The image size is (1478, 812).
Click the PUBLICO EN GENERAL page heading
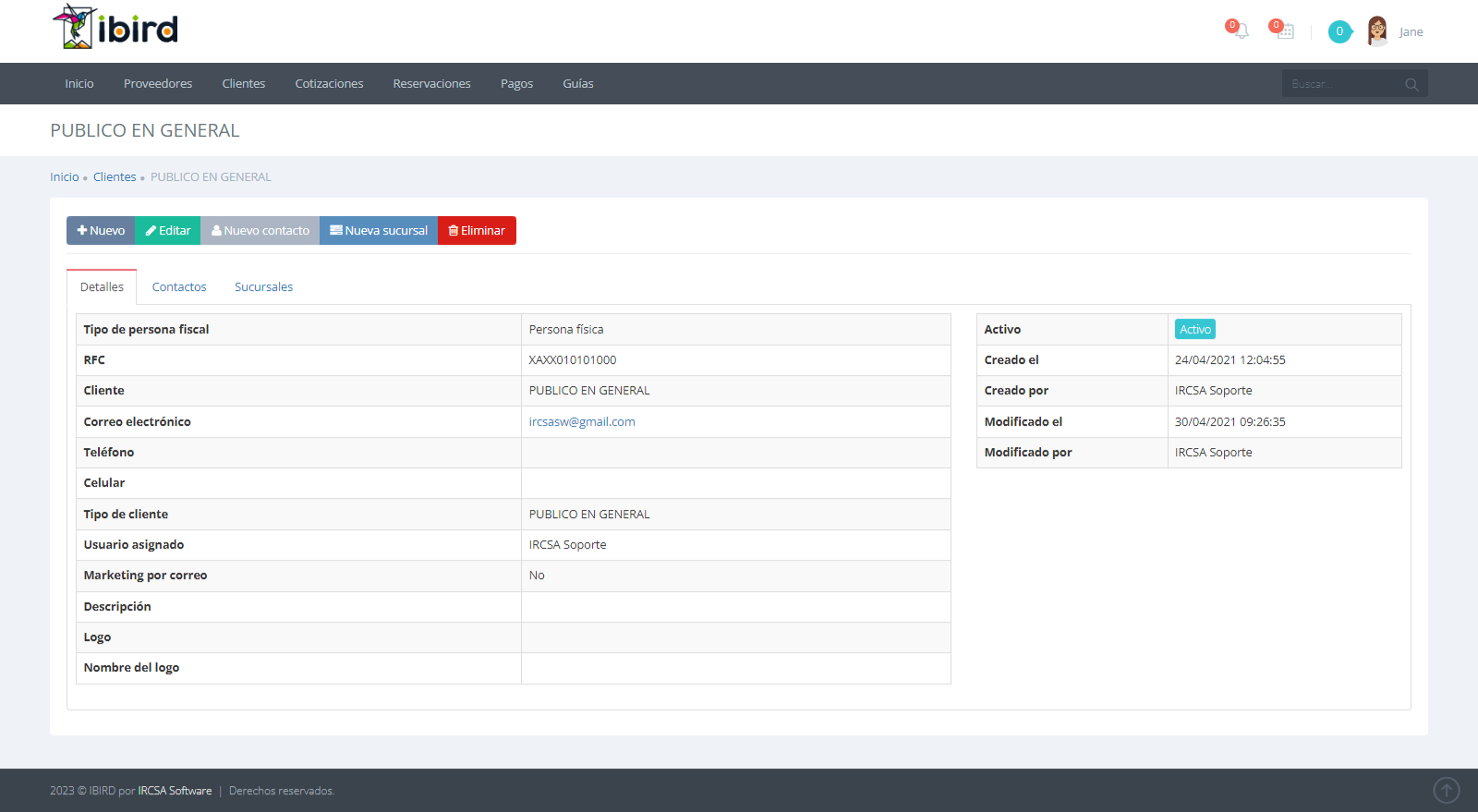click(x=145, y=130)
